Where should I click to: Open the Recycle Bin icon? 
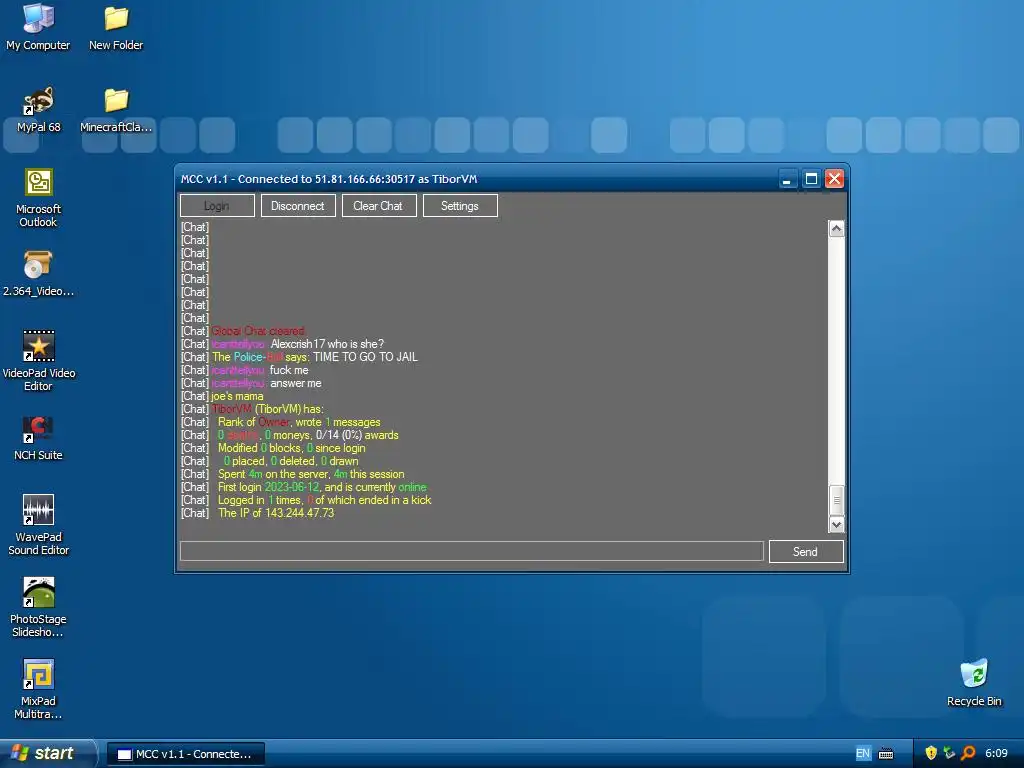974,683
